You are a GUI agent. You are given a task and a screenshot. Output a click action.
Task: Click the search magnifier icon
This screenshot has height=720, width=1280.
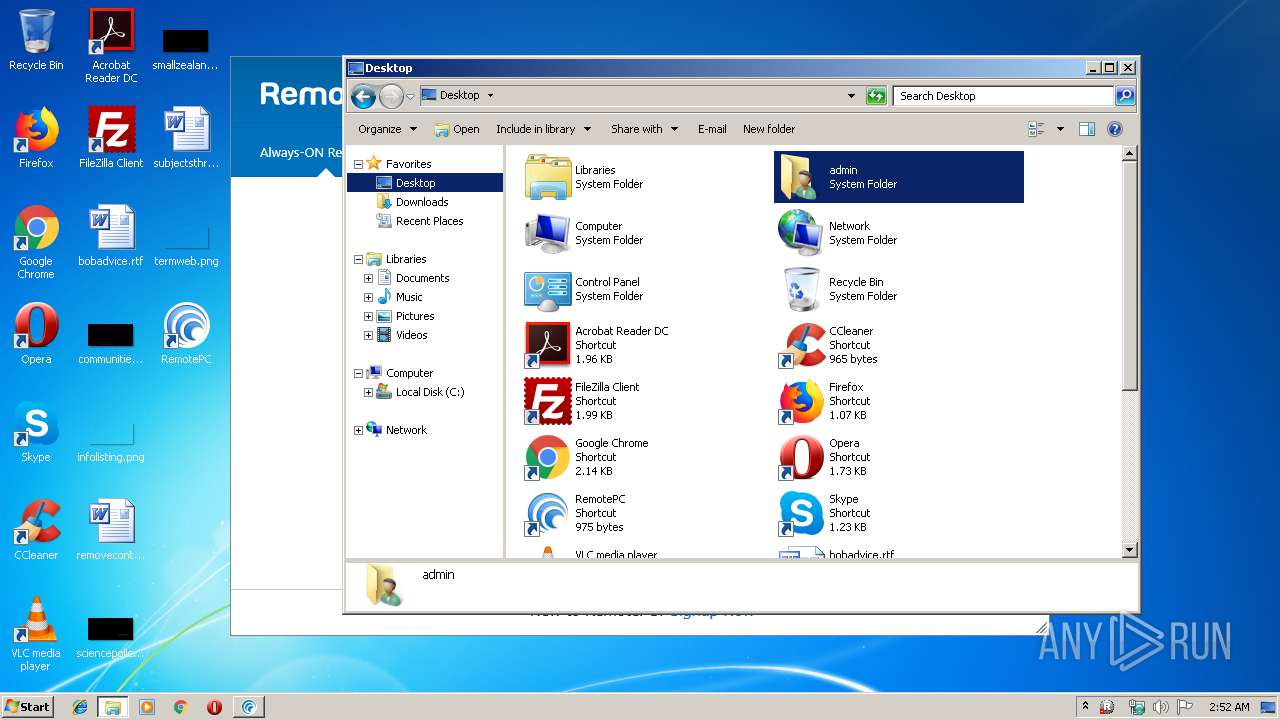1125,96
